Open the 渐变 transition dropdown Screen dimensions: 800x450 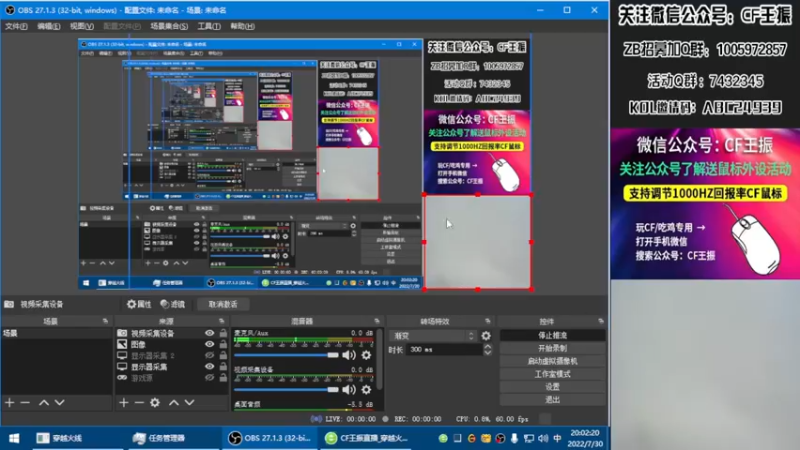pyautogui.click(x=433, y=336)
